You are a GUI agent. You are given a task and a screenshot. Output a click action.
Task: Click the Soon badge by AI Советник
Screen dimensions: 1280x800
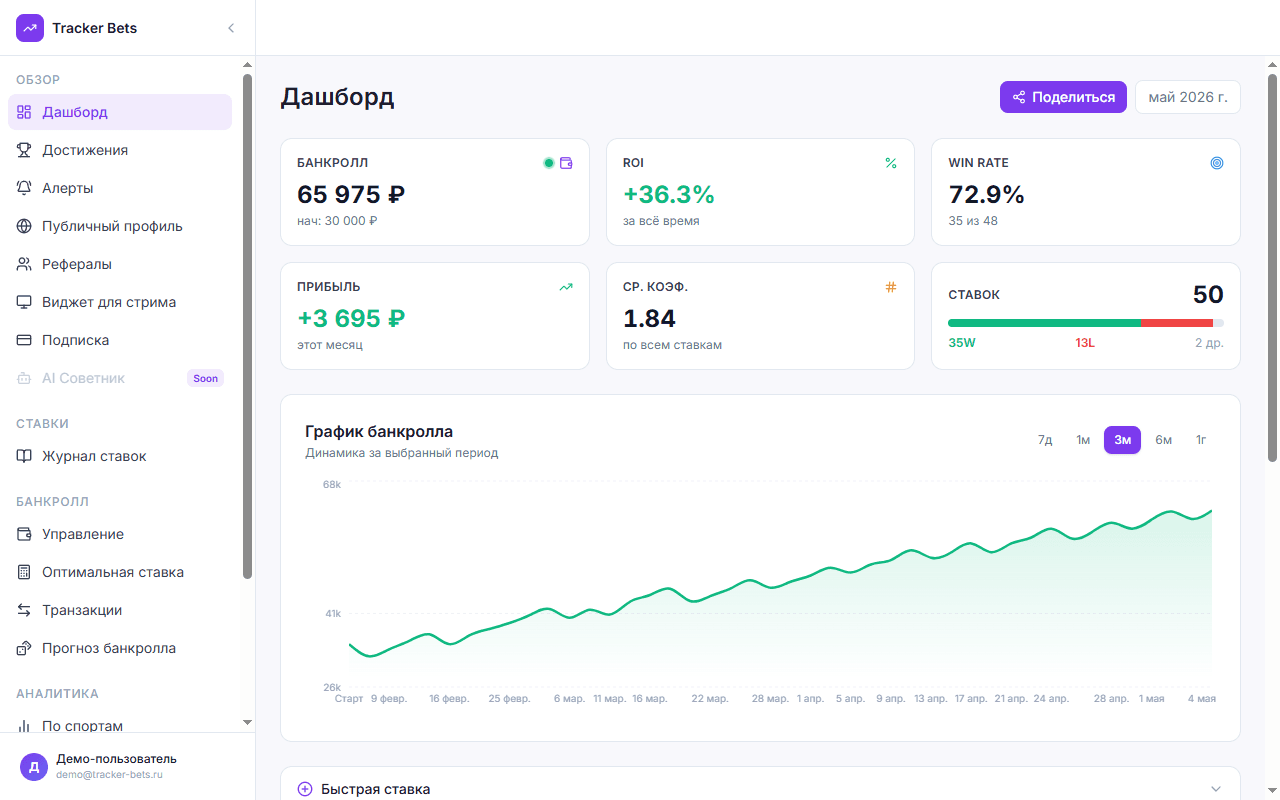coord(205,378)
